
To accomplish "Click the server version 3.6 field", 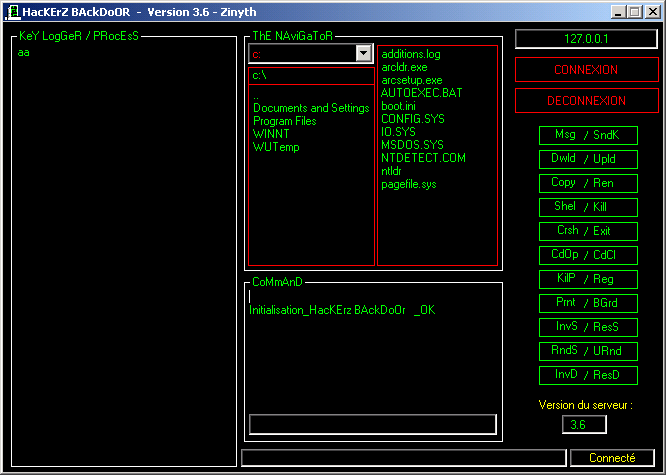I will click(x=583, y=425).
